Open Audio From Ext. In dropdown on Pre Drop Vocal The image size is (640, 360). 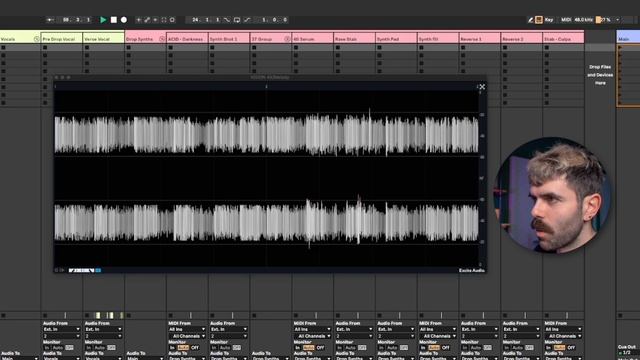[62, 329]
